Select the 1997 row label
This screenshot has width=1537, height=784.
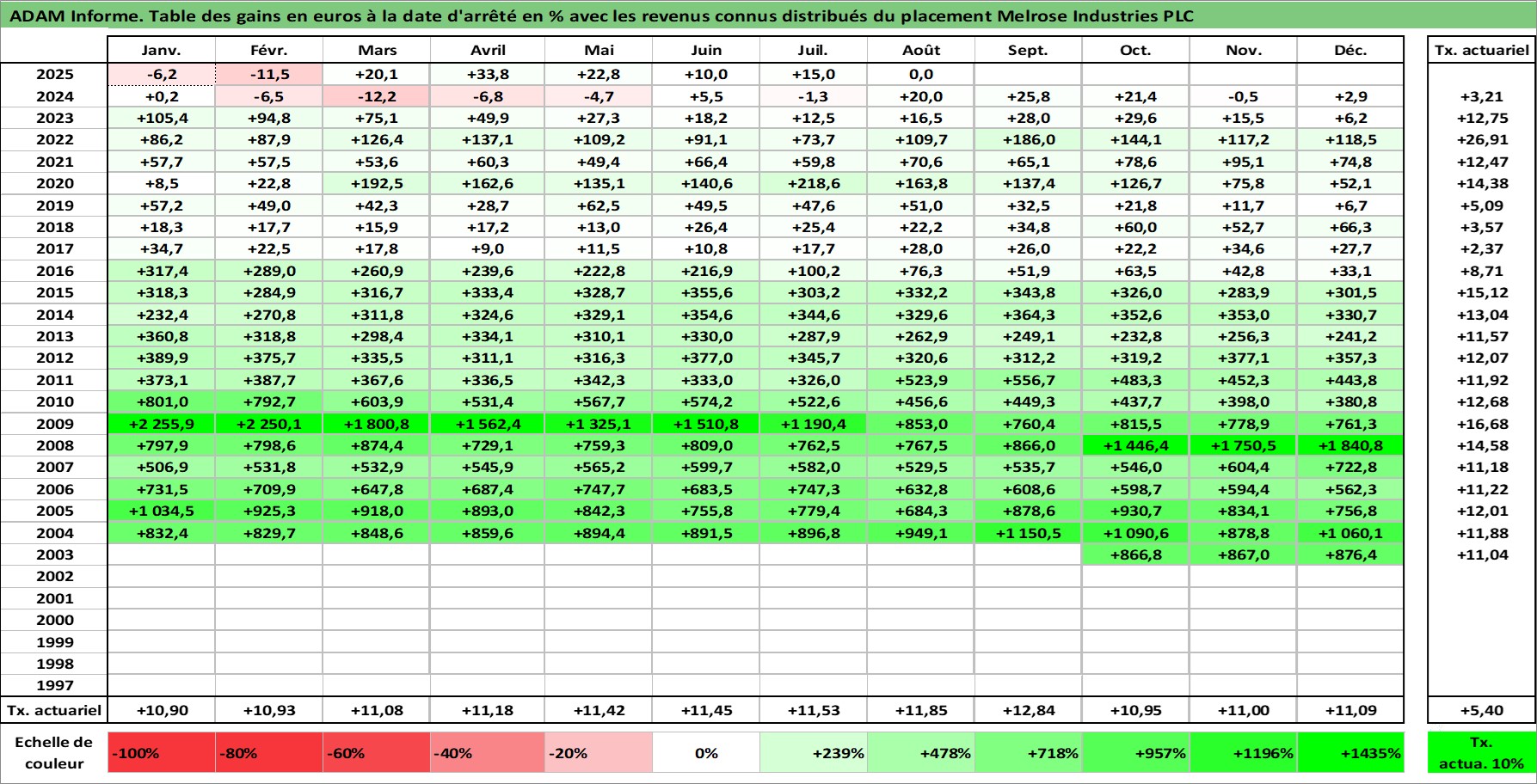coord(54,685)
